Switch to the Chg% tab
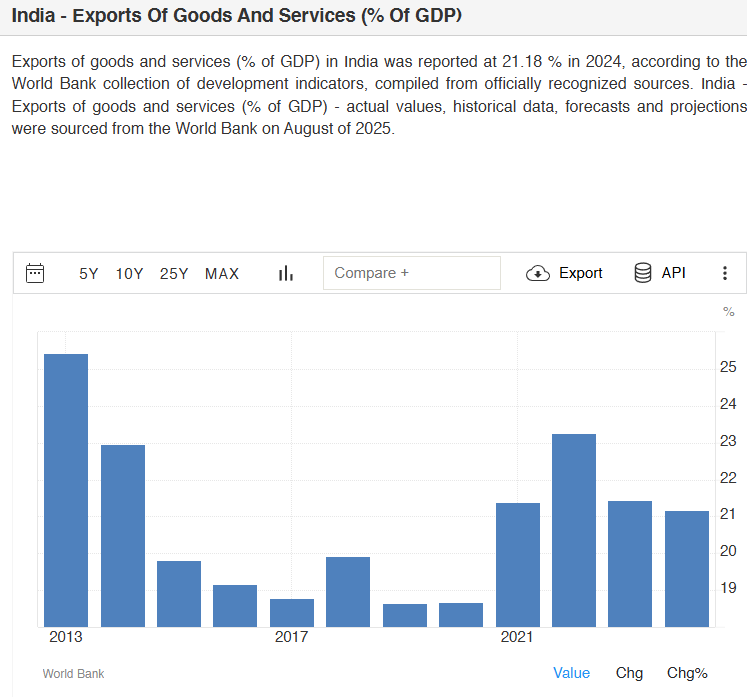The width and height of the screenshot is (747, 697). [x=687, y=673]
